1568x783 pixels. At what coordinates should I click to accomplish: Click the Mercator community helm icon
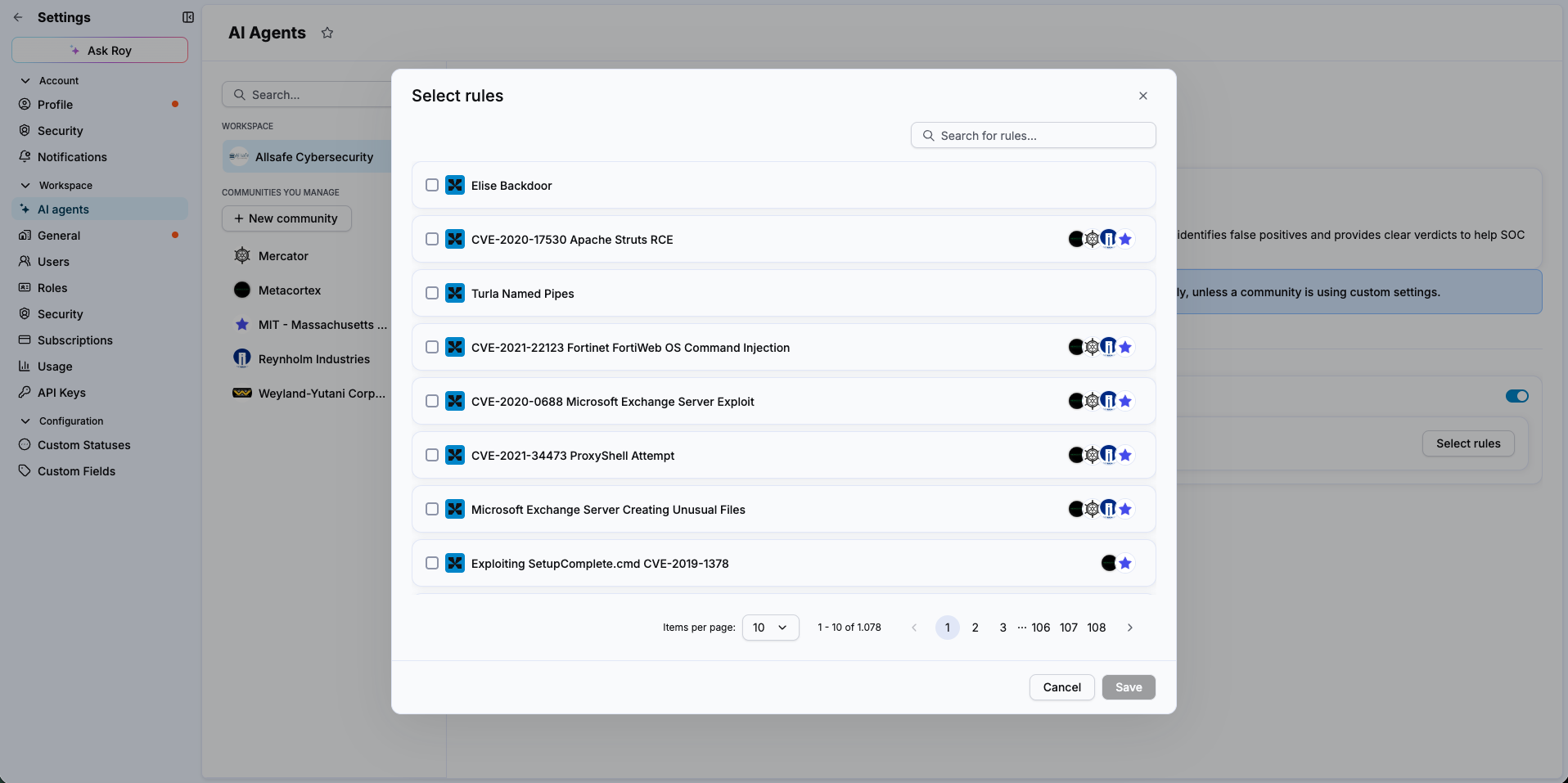242,256
